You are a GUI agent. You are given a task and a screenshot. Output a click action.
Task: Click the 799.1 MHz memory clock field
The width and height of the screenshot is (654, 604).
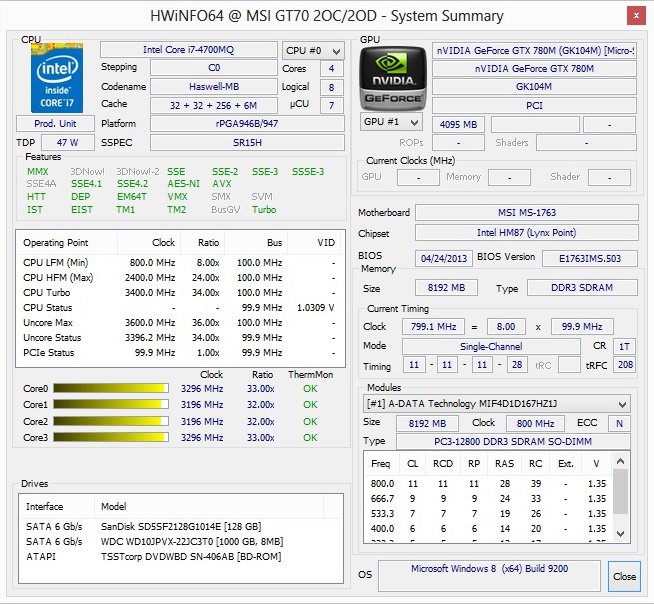click(x=433, y=326)
